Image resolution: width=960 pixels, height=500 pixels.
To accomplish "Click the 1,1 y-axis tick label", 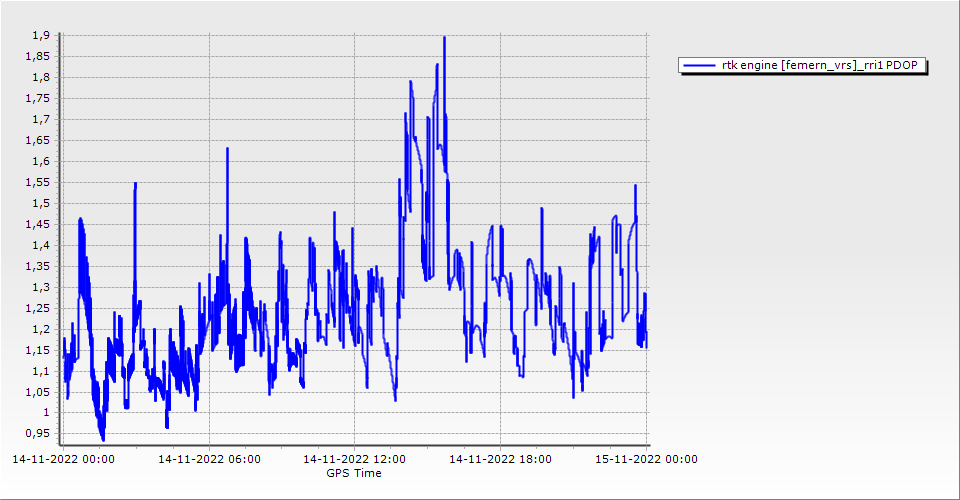I will point(40,371).
